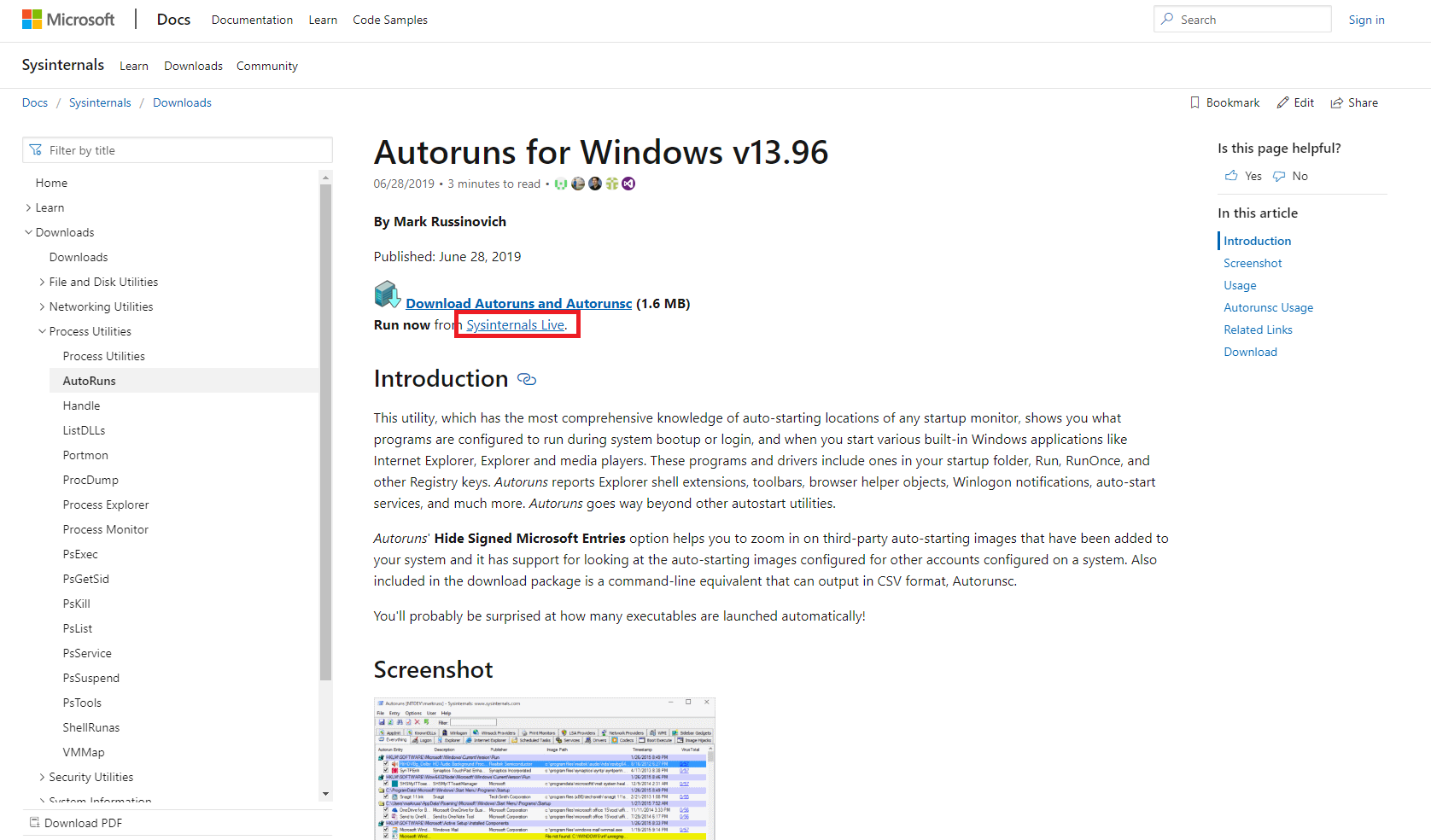The height and width of the screenshot is (840, 1431).
Task: Open Learn in the Docs header
Action: (323, 20)
